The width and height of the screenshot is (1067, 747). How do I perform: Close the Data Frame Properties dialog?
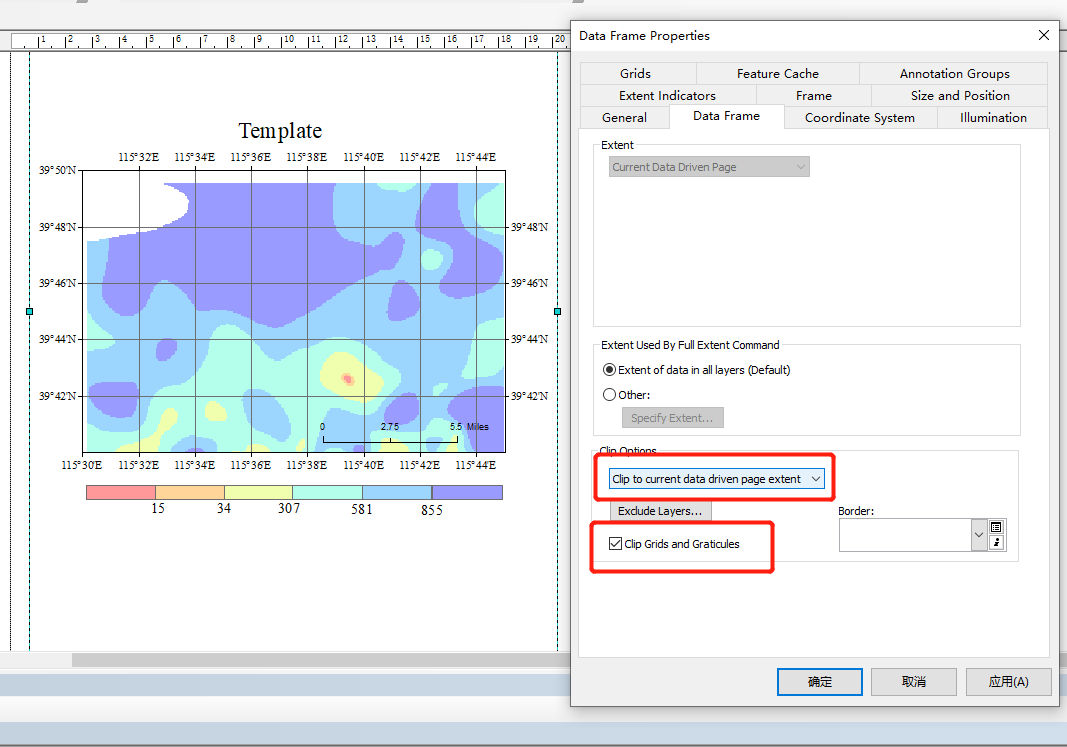[1044, 35]
